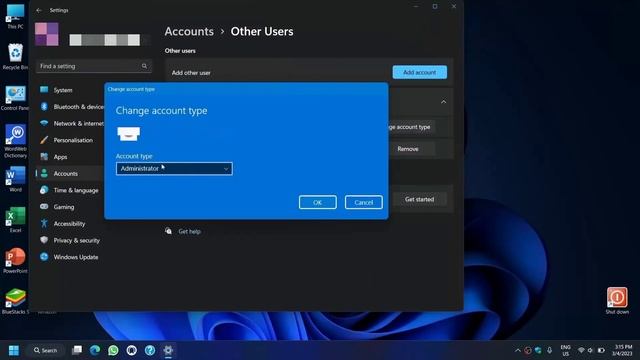The image size is (640, 360).
Task: Click the Find a setting search box
Action: [94, 66]
